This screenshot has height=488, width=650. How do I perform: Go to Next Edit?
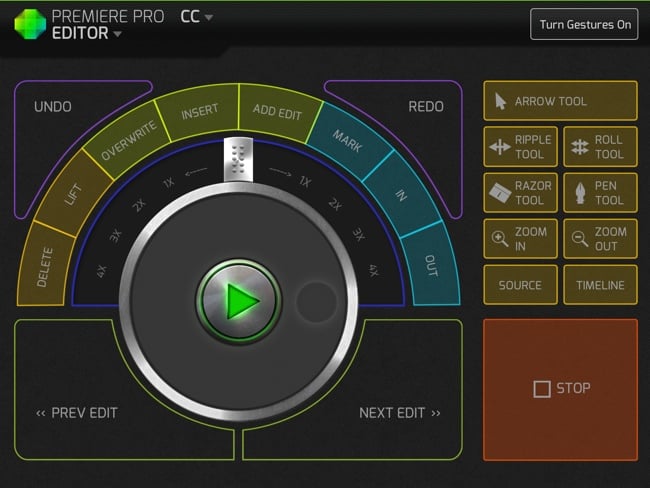click(x=400, y=413)
